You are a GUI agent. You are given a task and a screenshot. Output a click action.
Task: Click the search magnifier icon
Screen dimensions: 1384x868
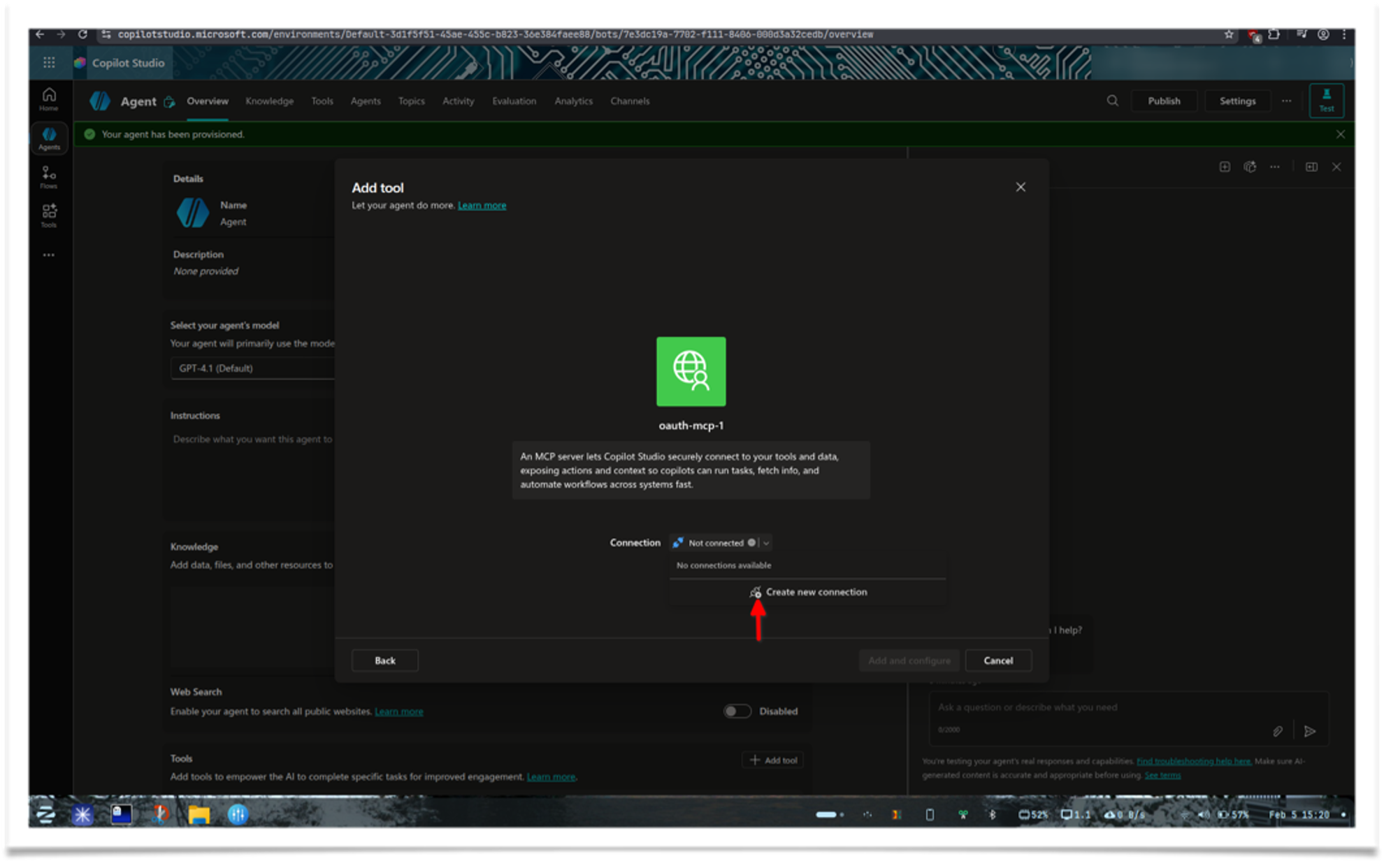(1111, 101)
